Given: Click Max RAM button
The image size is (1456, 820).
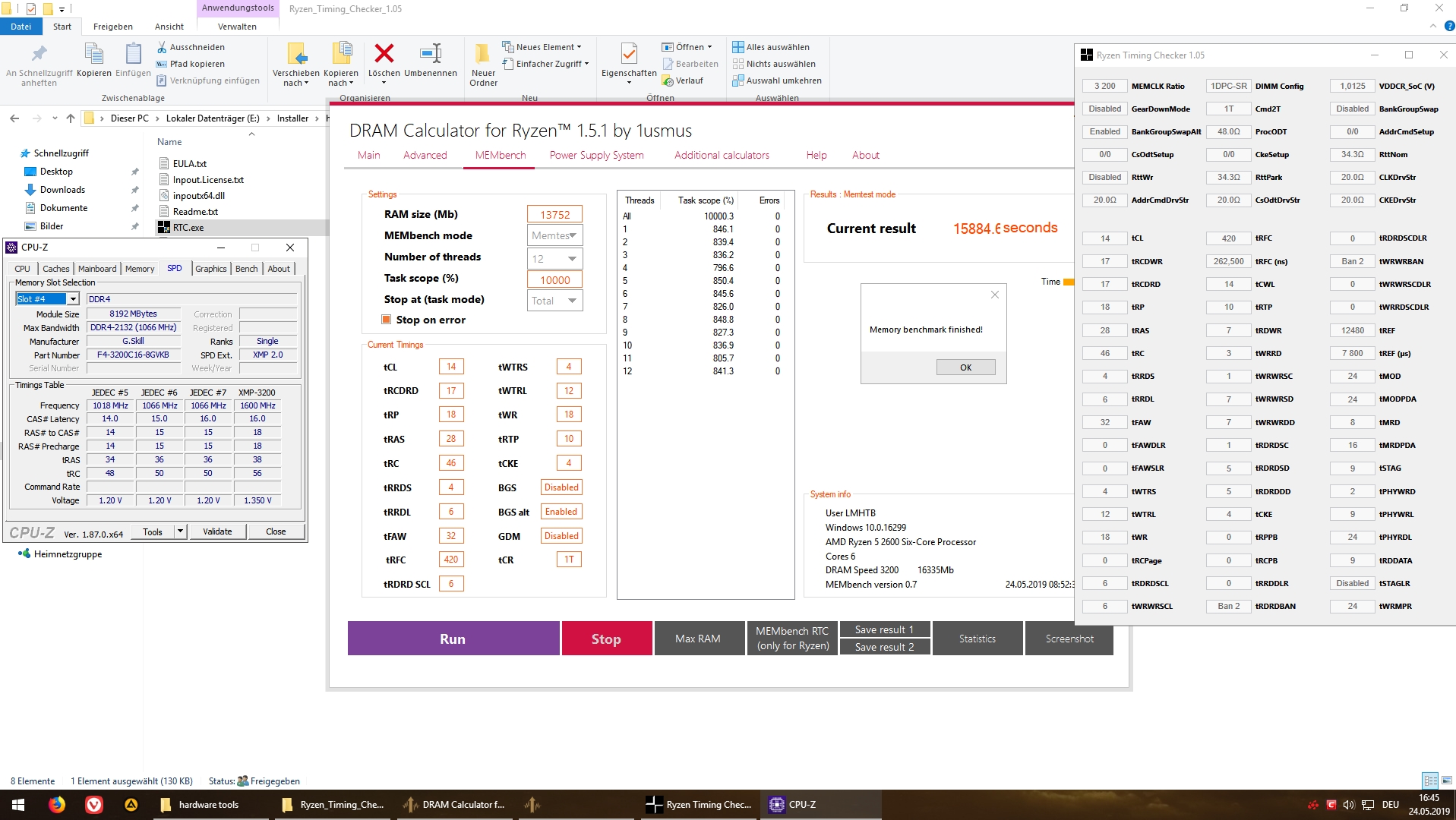Looking at the screenshot, I should [x=698, y=639].
